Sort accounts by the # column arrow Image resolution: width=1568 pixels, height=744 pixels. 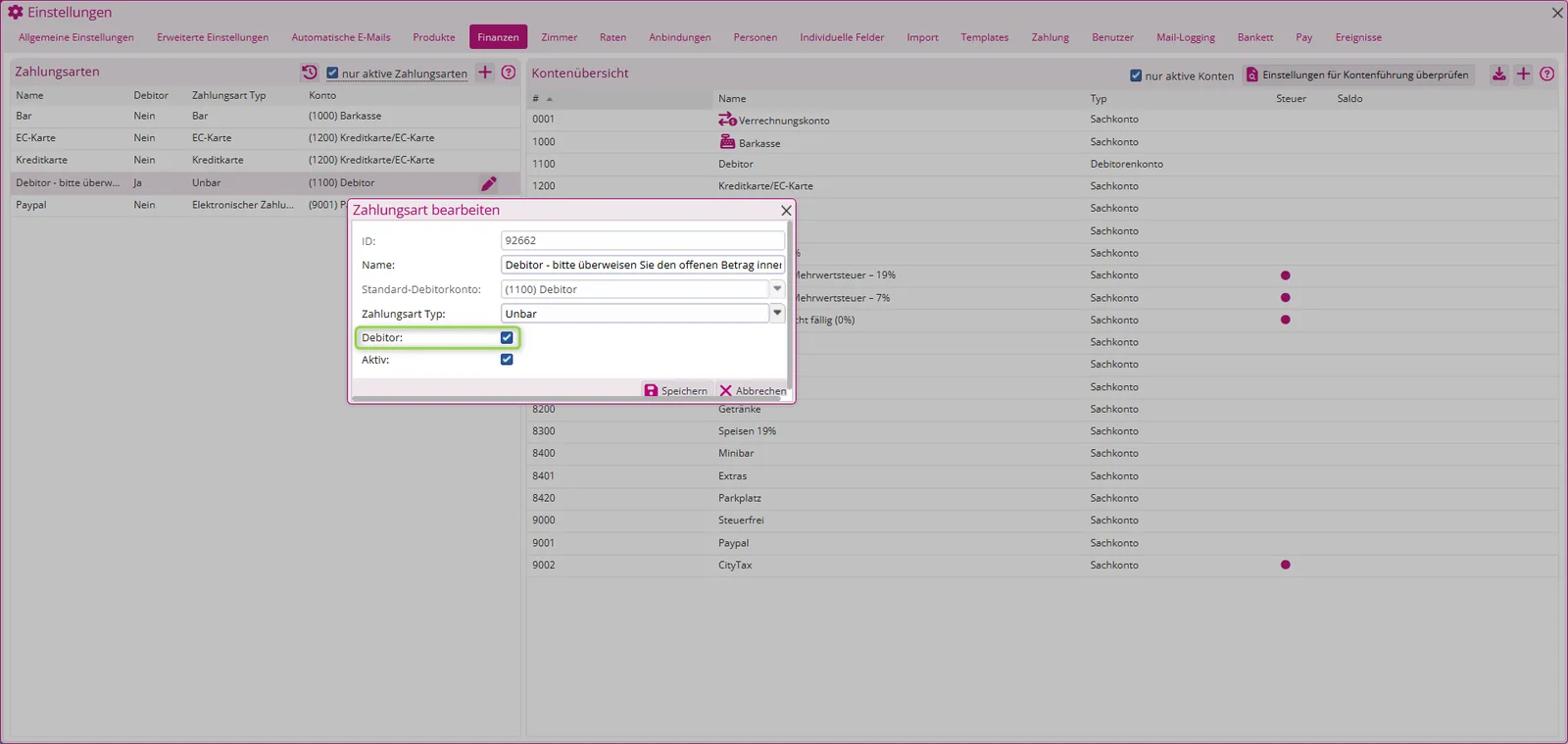[x=550, y=99]
